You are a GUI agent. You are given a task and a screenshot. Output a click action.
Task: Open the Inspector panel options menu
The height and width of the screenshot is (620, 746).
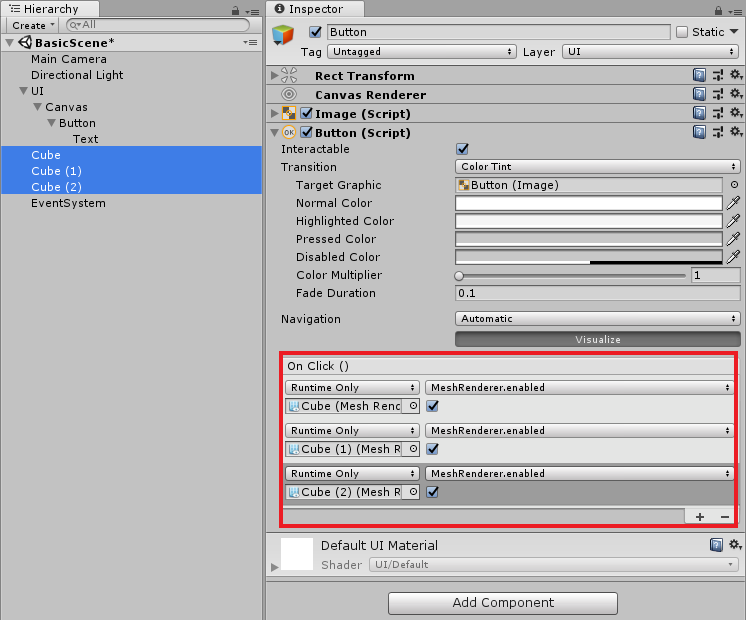pos(735,11)
